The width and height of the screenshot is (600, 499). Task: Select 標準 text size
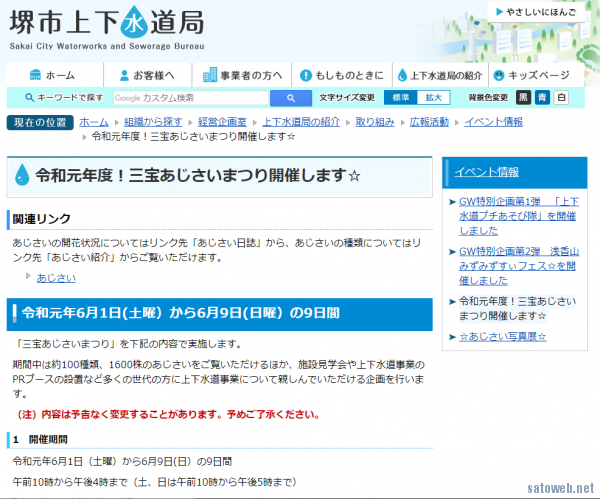pyautogui.click(x=400, y=98)
